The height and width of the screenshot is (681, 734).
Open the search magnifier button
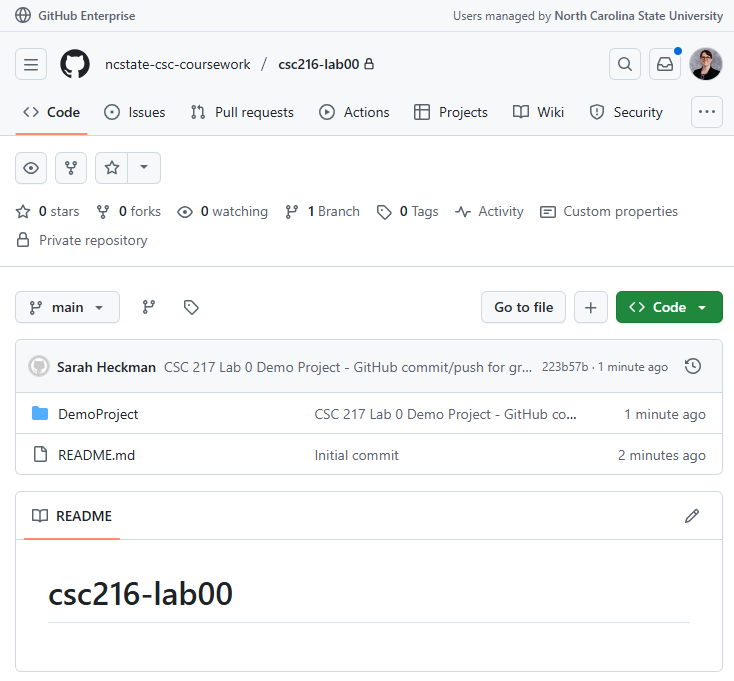click(x=624, y=64)
